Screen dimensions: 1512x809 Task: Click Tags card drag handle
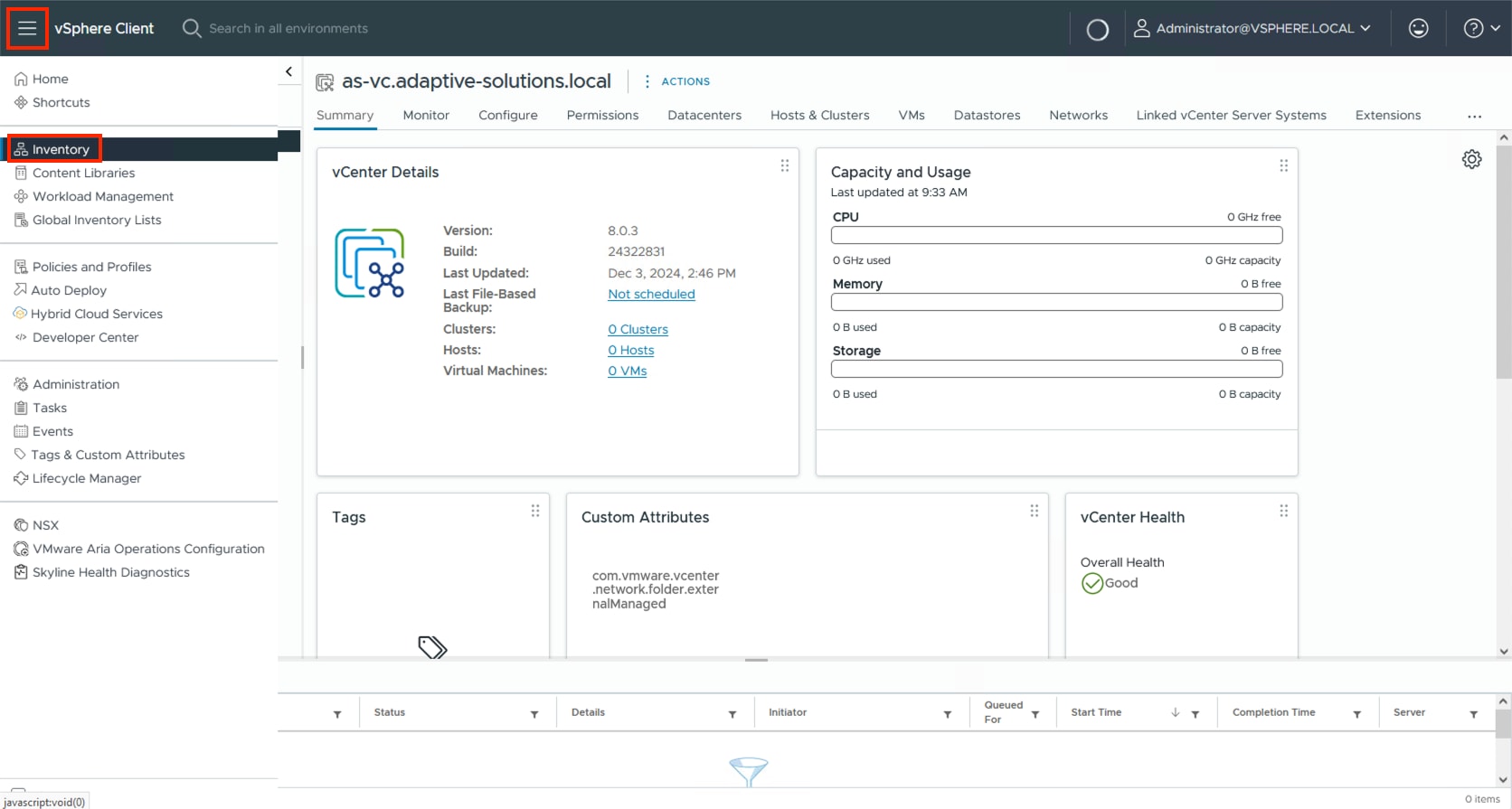coord(535,511)
